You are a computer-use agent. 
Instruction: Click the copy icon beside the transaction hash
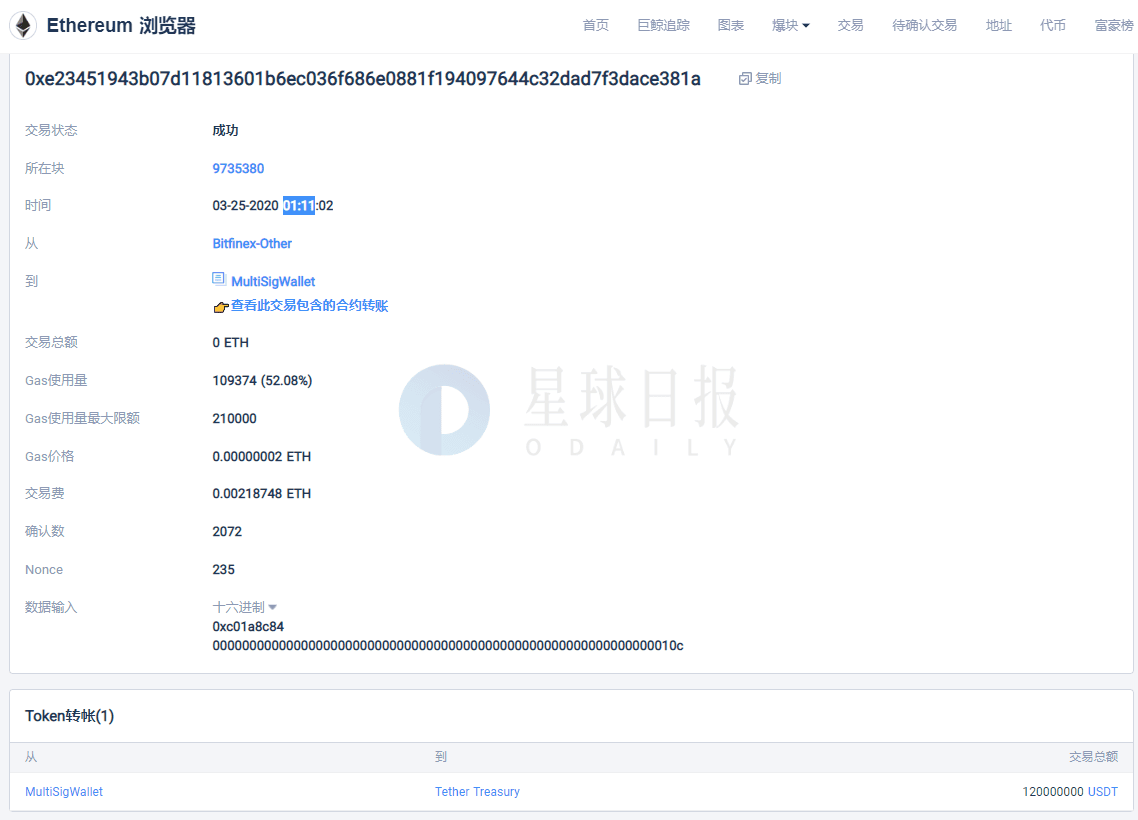(745, 78)
